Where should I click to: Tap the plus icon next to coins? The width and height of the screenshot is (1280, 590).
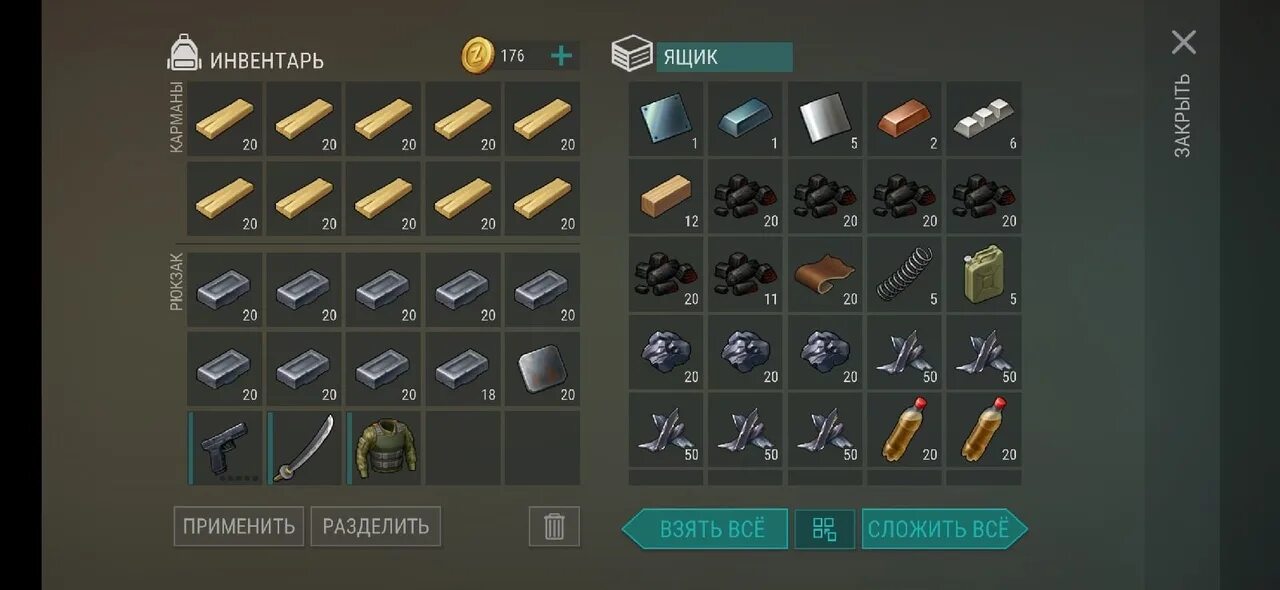(562, 56)
